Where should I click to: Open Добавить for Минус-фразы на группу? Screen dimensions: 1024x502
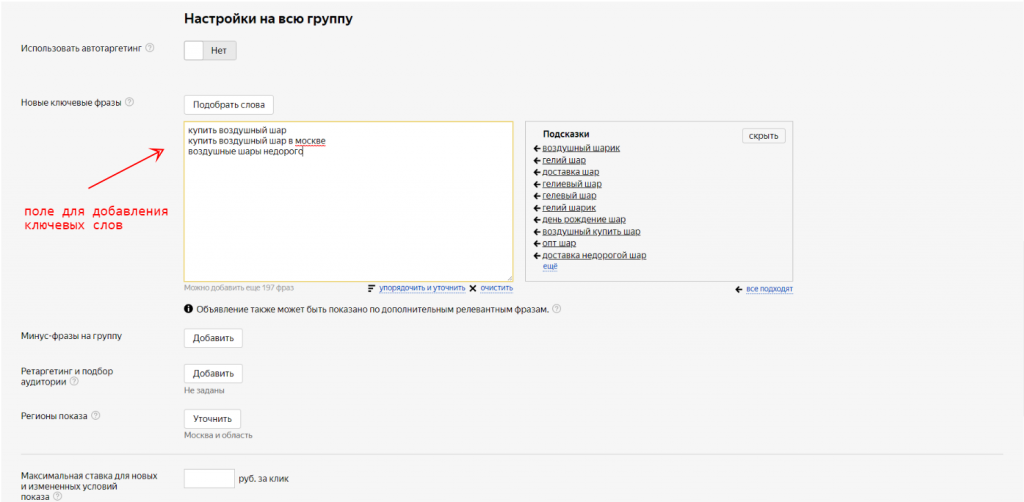click(213, 338)
